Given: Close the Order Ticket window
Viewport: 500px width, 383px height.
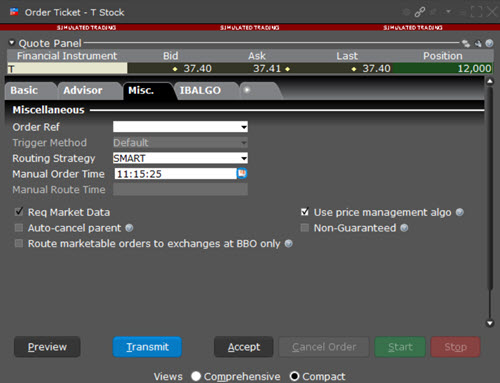Looking at the screenshot, I should pos(492,12).
